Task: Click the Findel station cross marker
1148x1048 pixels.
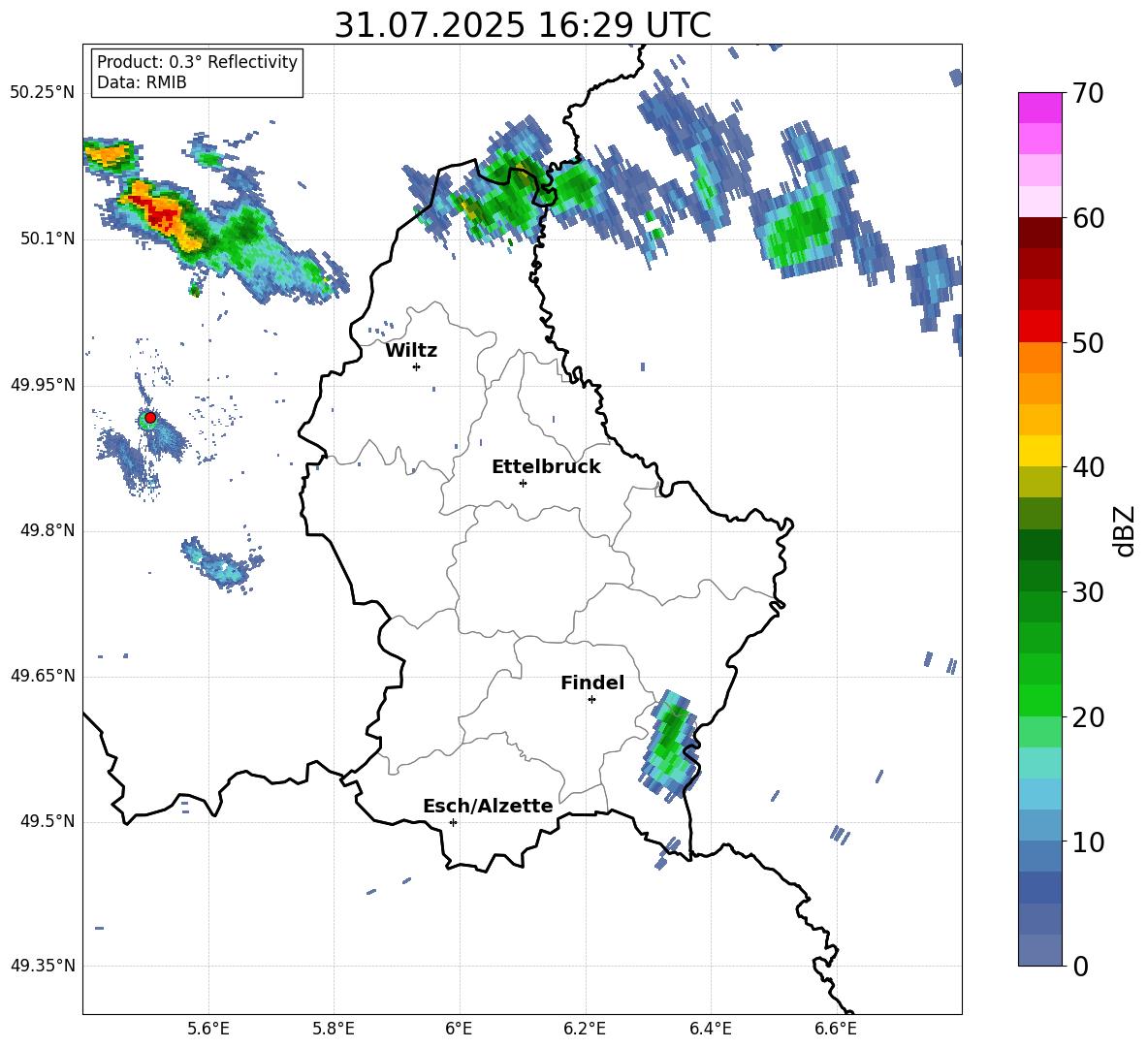Action: pos(591,700)
